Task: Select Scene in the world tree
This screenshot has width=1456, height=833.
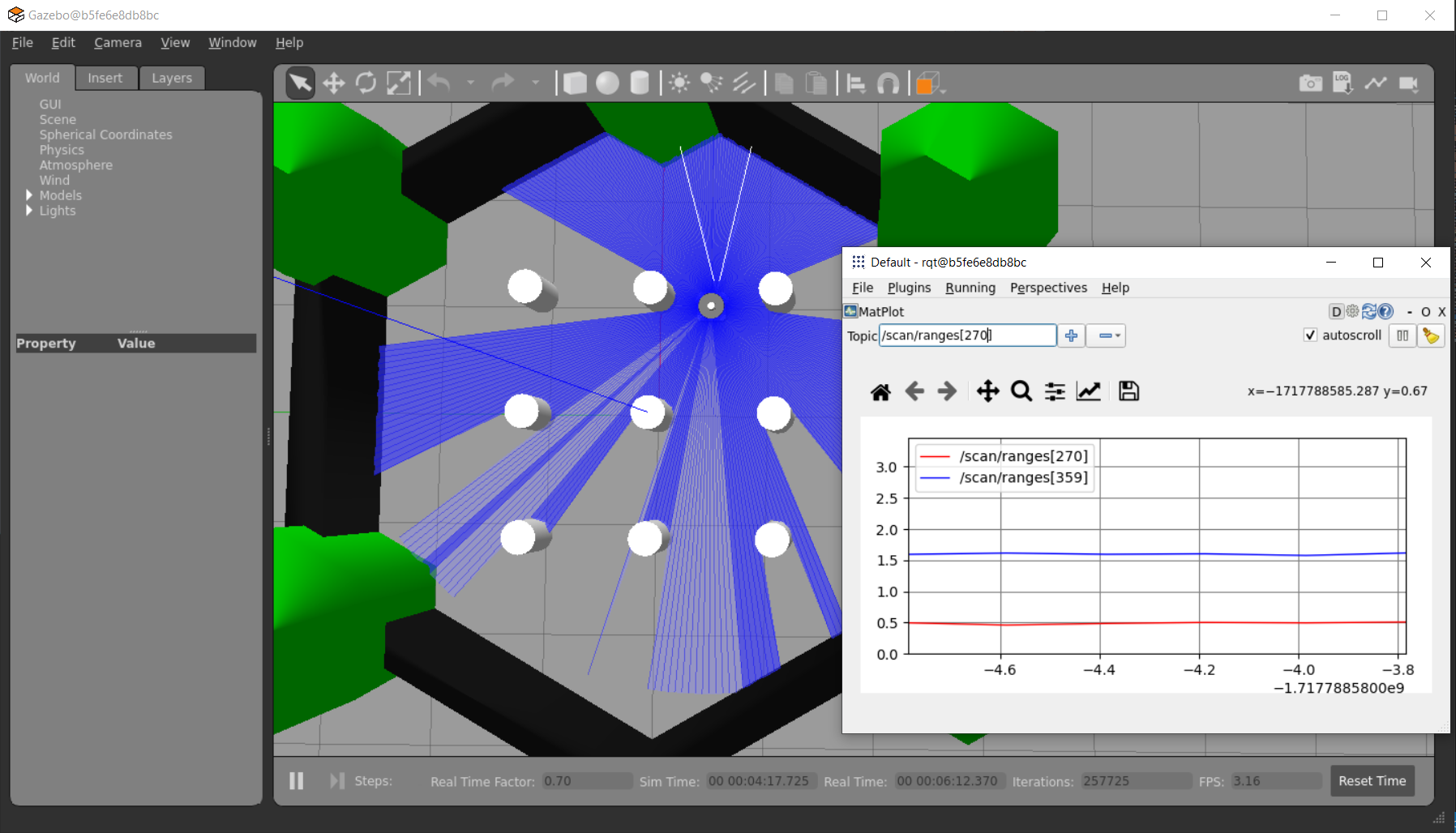Action: (58, 119)
